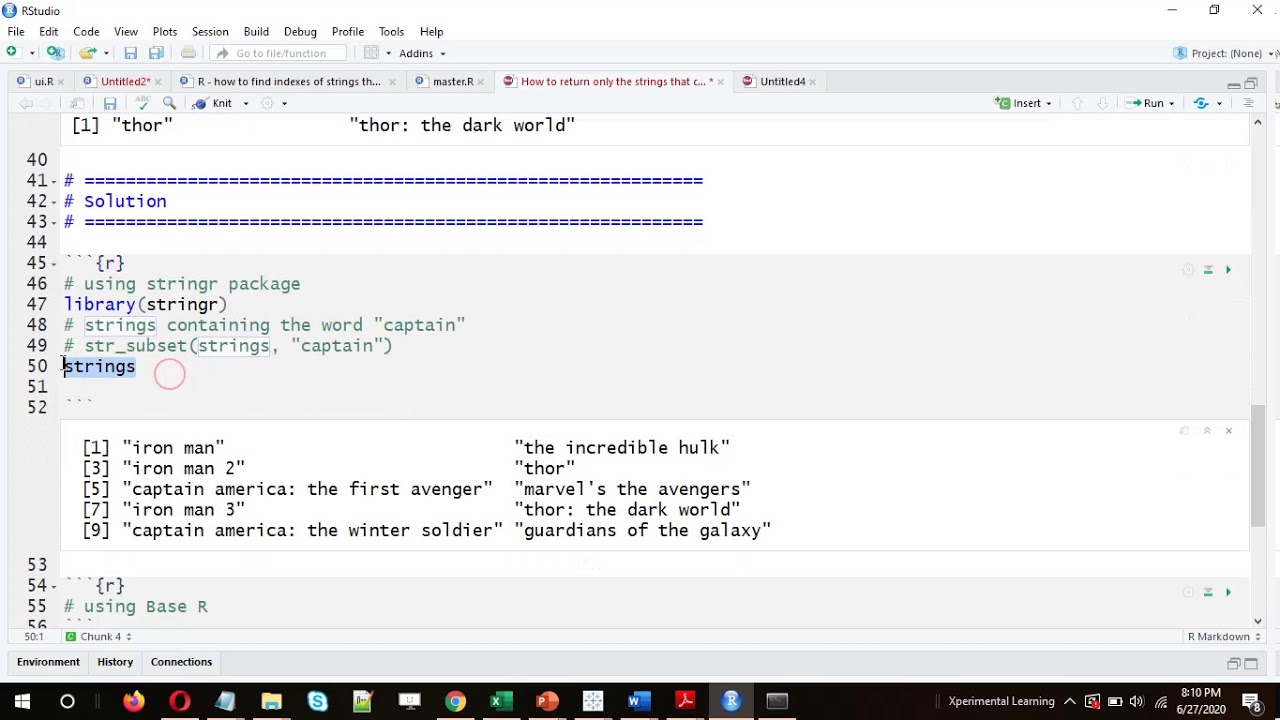Maximize the source editor pane
The width and height of the screenshot is (1280, 720).
(1251, 83)
